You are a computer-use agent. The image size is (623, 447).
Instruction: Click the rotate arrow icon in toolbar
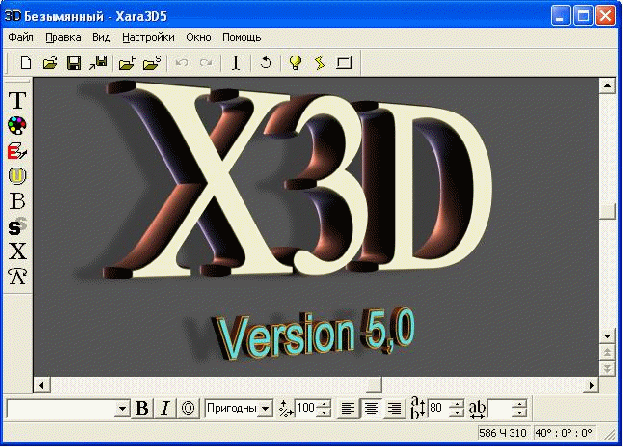(x=265, y=63)
